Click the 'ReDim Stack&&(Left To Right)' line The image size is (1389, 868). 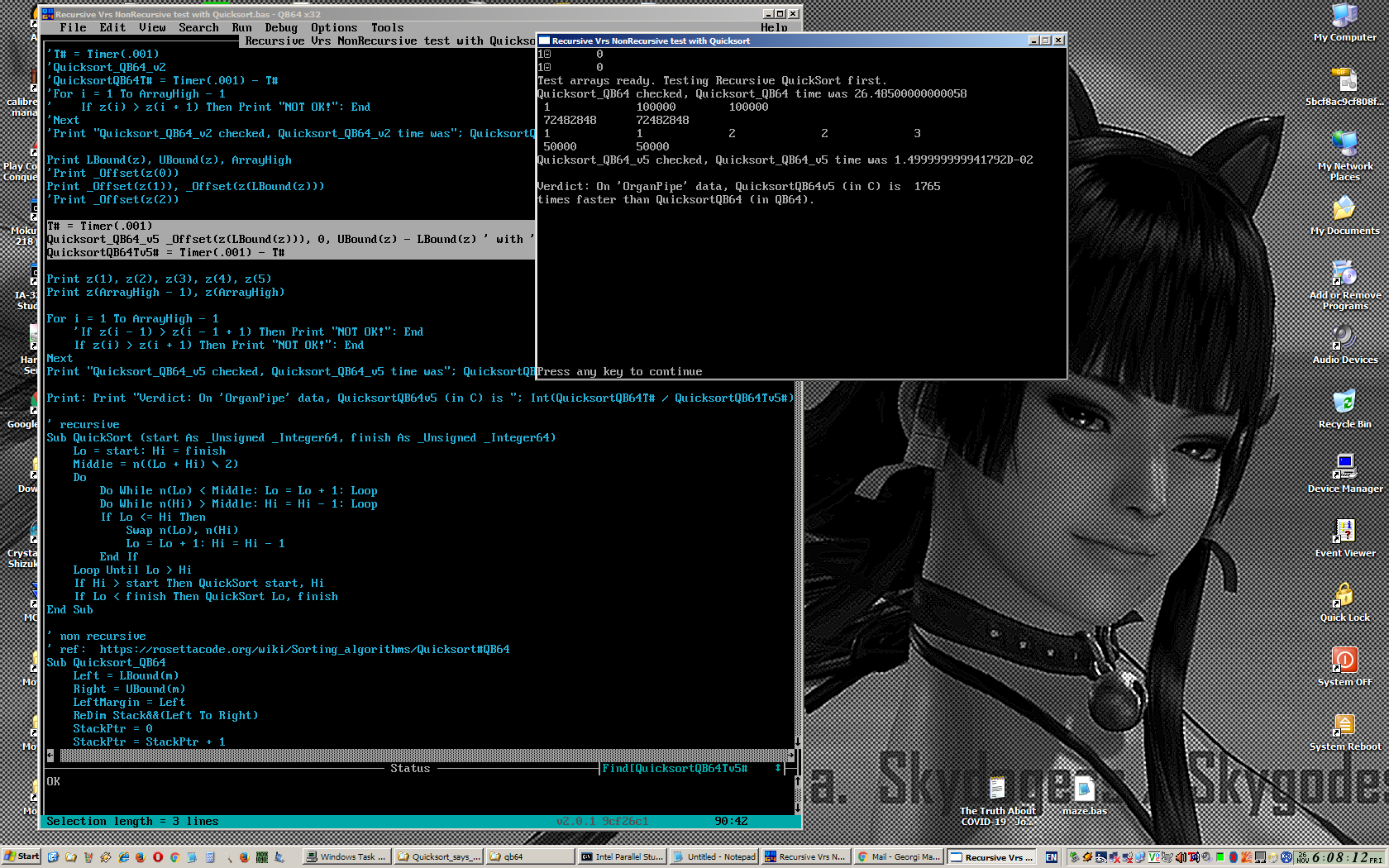pos(165,715)
